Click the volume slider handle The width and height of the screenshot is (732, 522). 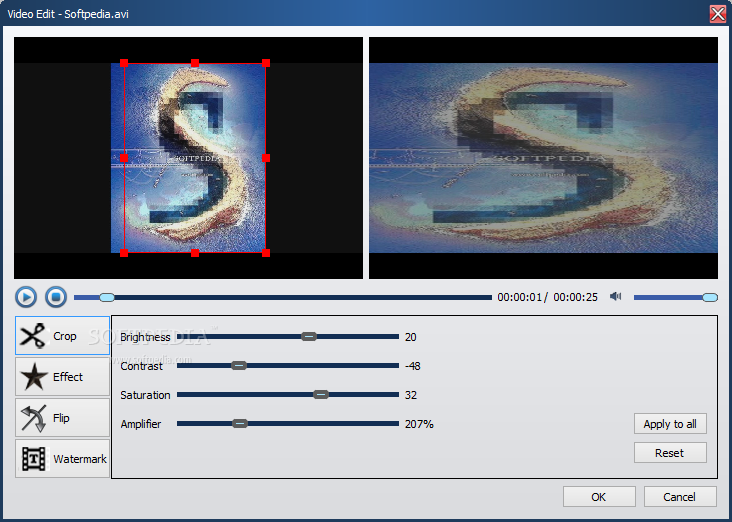(710, 297)
